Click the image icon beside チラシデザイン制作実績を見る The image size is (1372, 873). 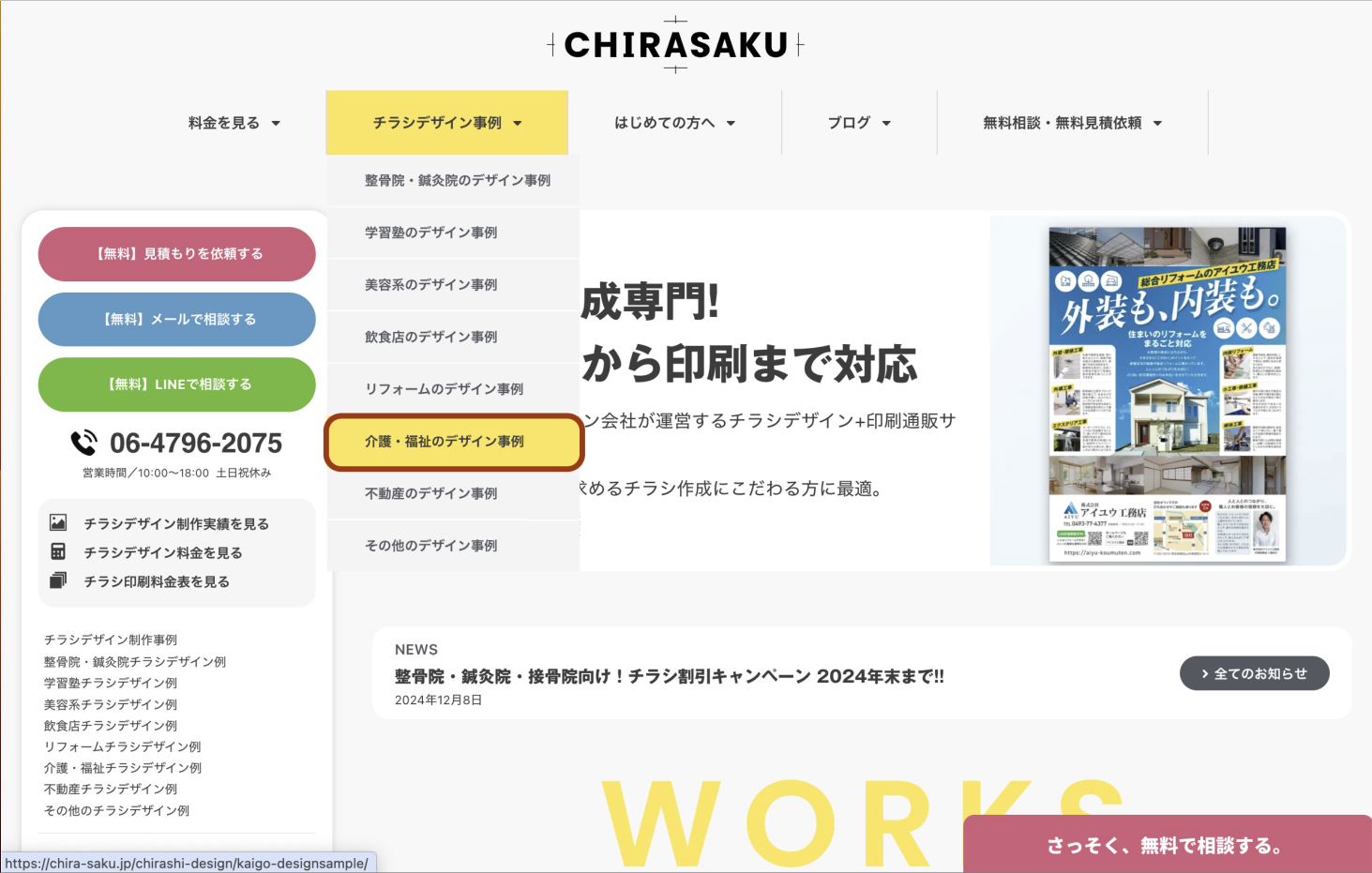tap(59, 523)
